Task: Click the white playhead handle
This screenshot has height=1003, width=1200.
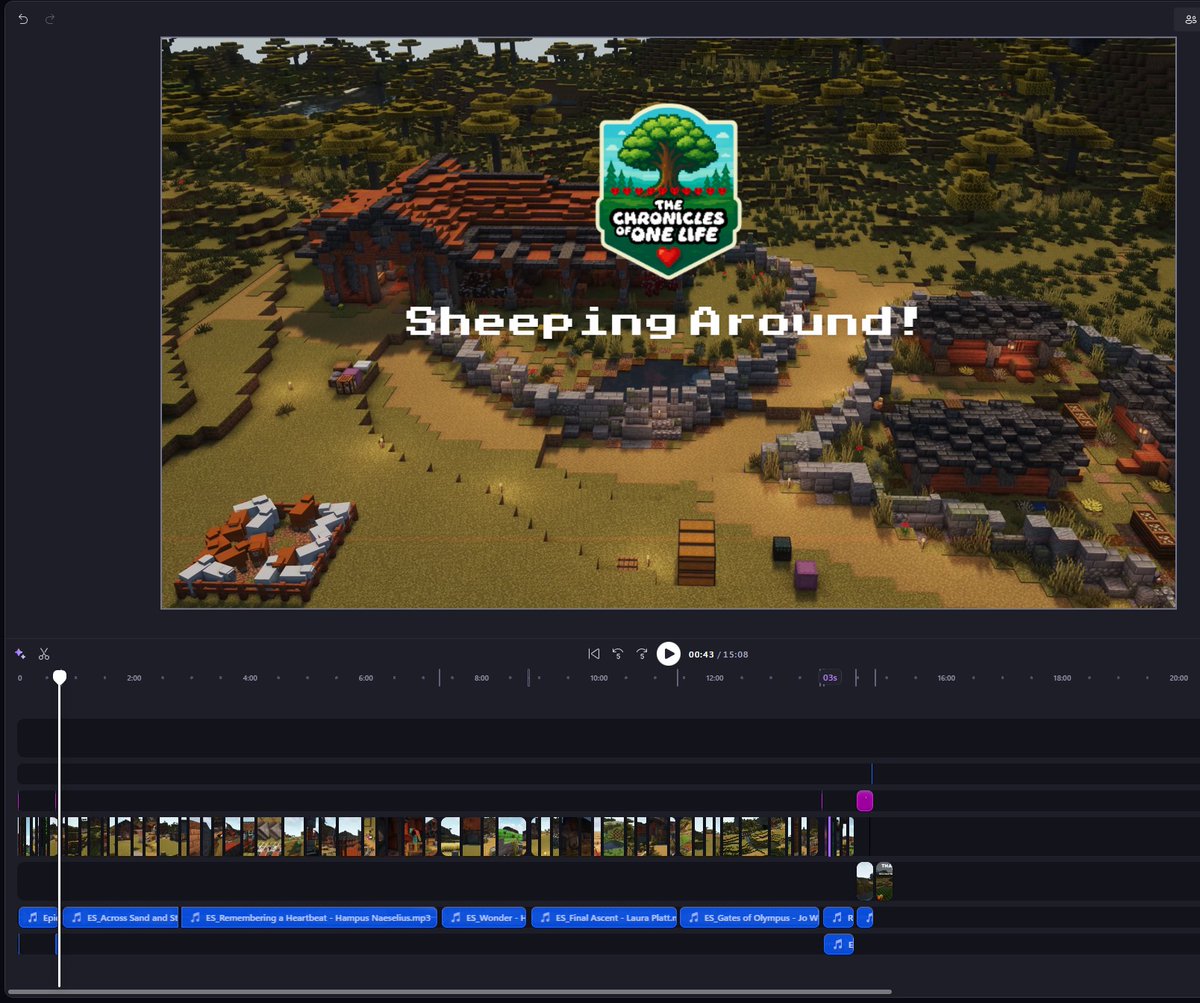Action: 60,677
